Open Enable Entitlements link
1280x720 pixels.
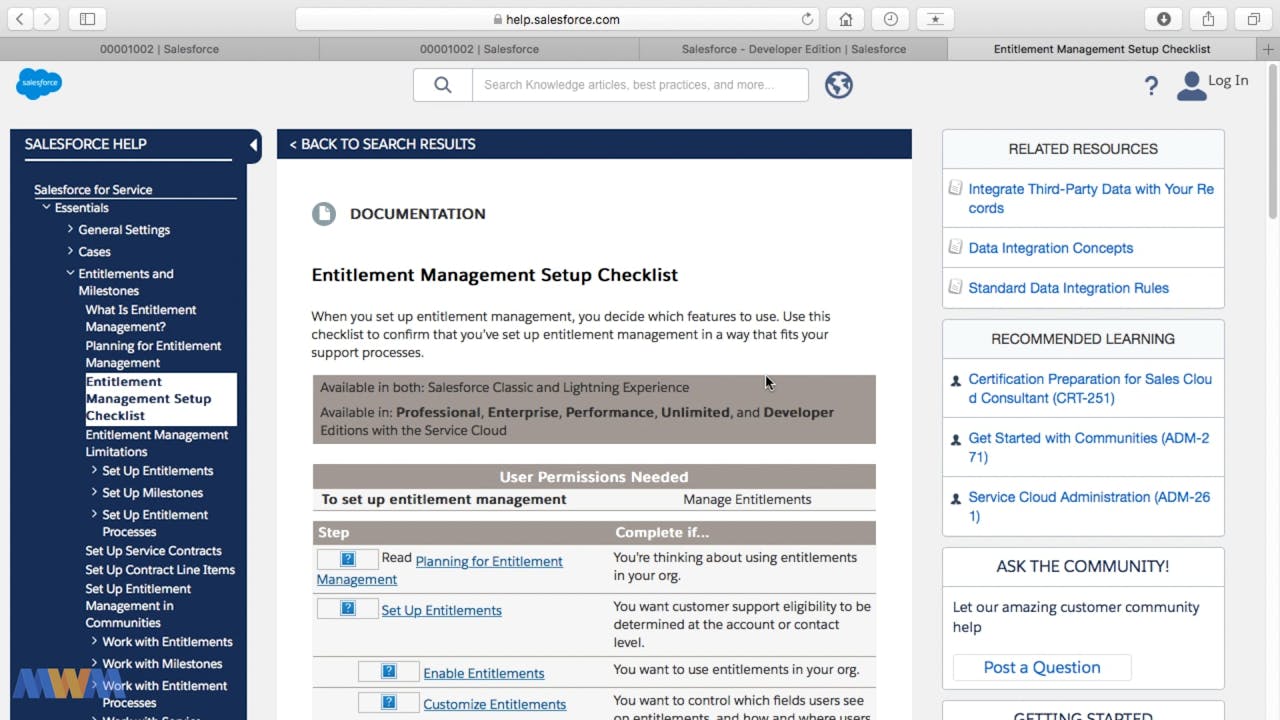484,673
